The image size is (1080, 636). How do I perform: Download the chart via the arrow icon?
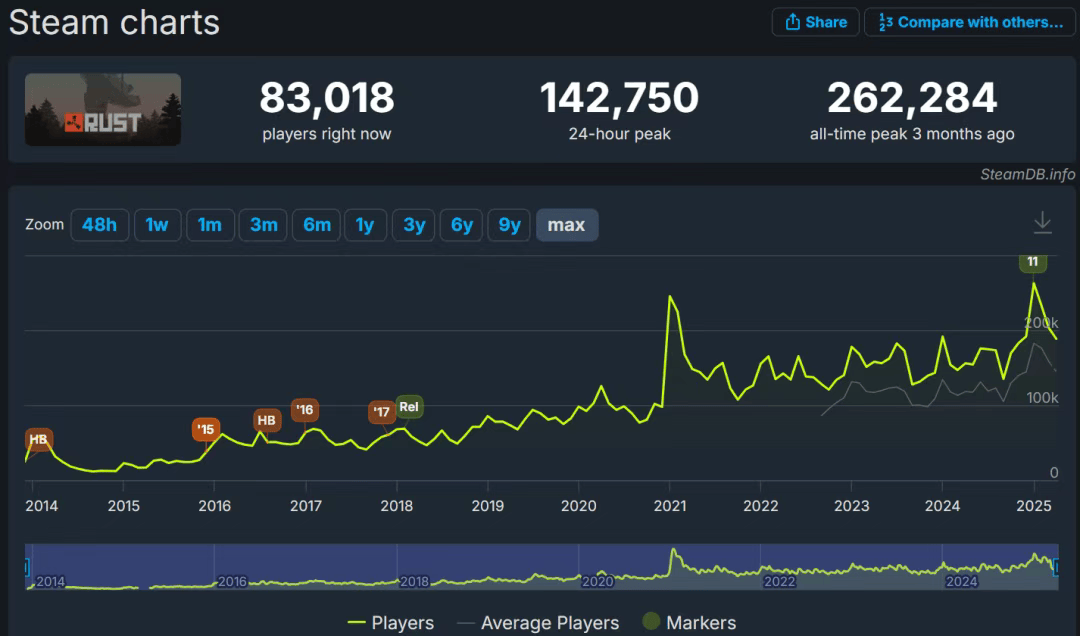tap(1042, 223)
